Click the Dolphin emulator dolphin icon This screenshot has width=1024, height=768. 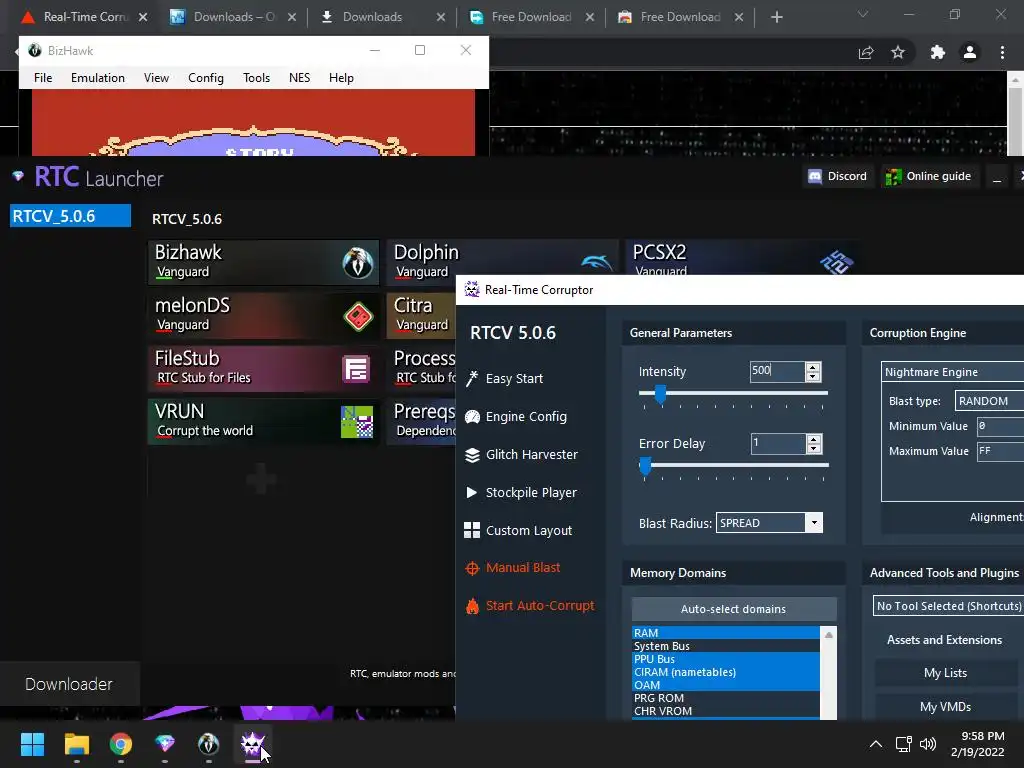click(x=596, y=262)
